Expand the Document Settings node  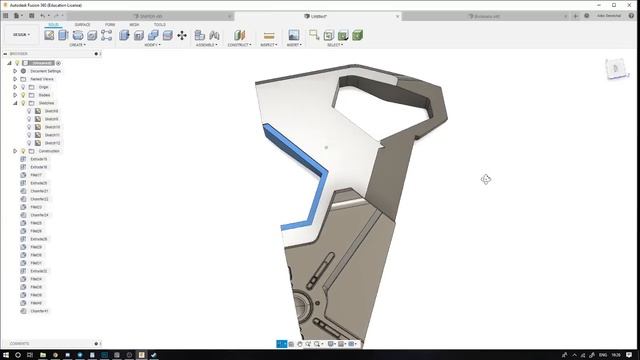pyautogui.click(x=15, y=71)
